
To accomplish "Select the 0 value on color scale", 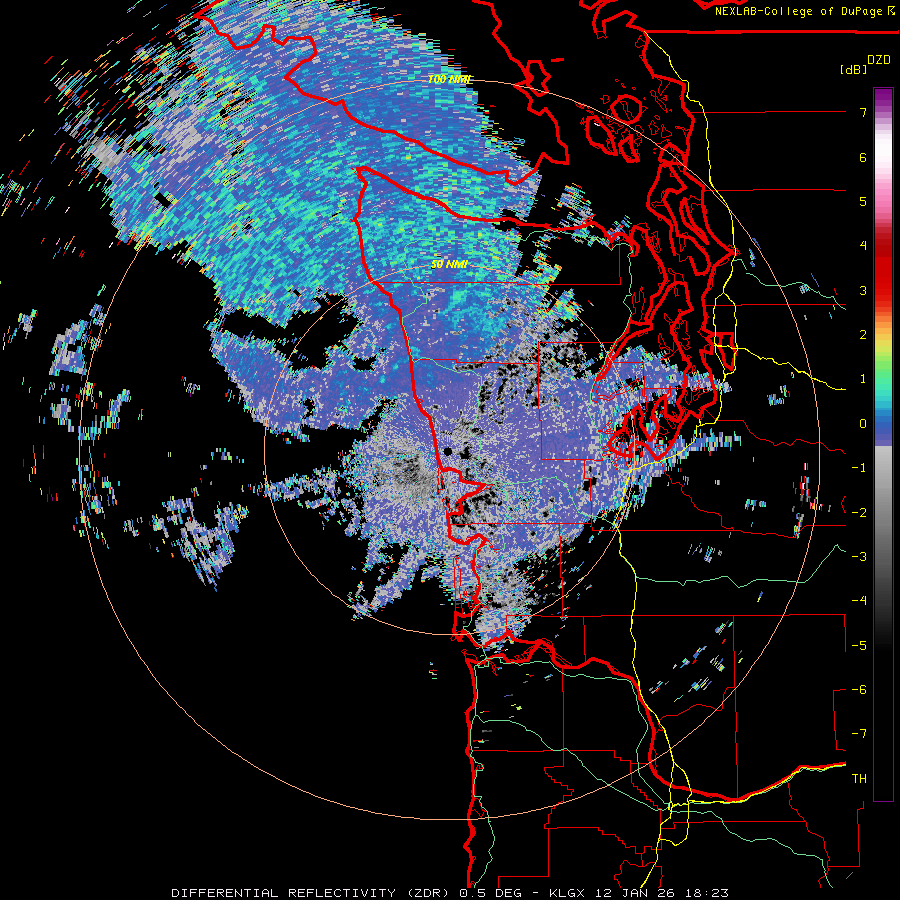I will pos(863,424).
